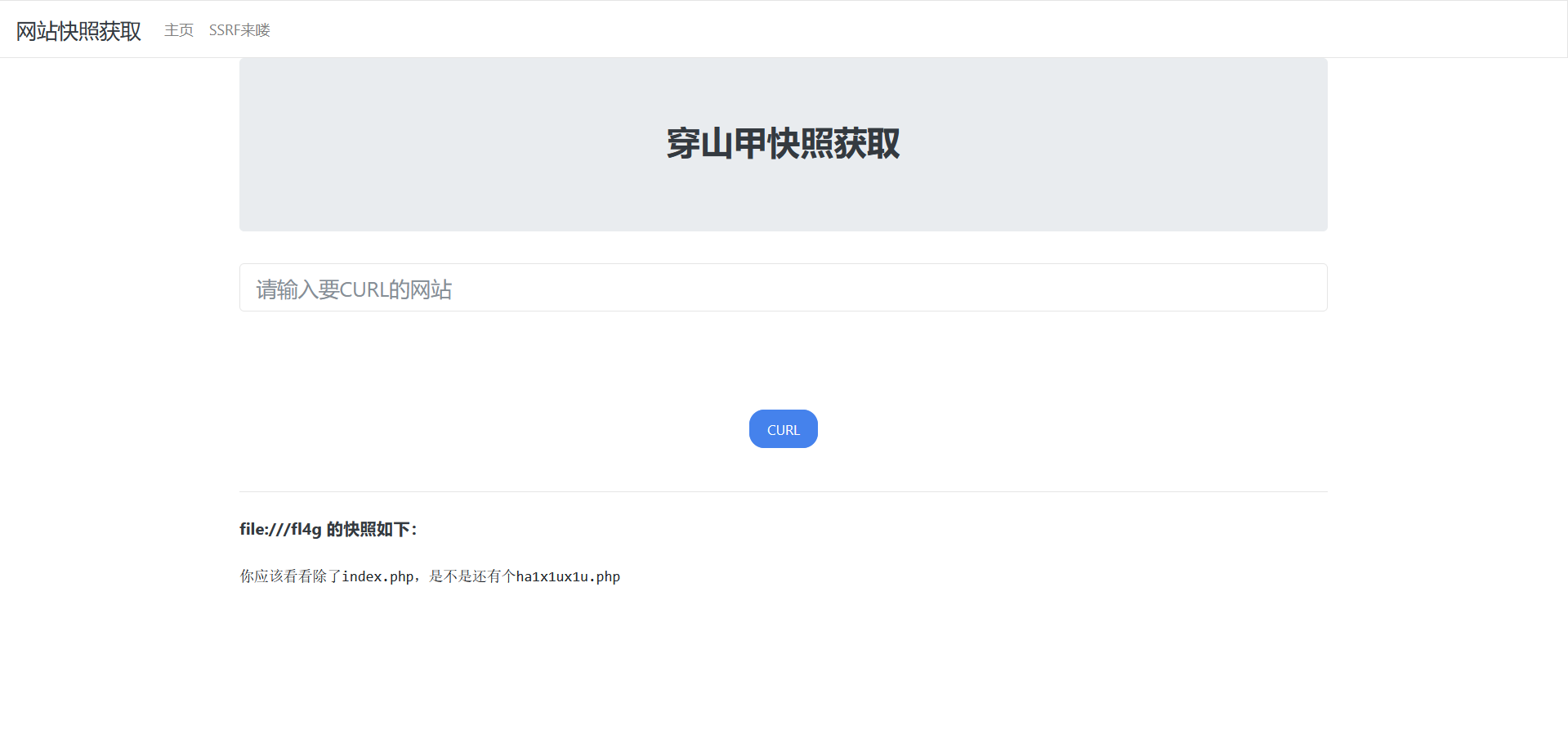Open the 网站快照获取 brand link
Image resolution: width=1568 pixels, height=735 pixels.
tap(78, 31)
